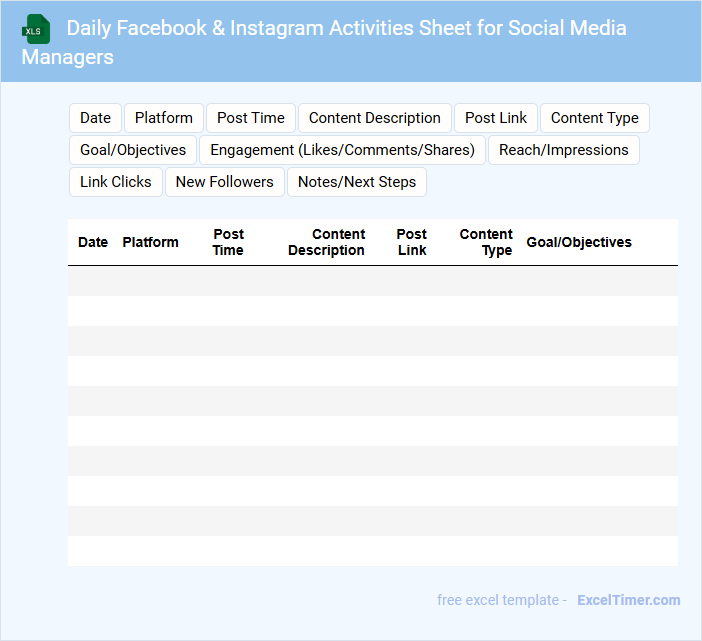Click the first empty table row

click(372, 281)
